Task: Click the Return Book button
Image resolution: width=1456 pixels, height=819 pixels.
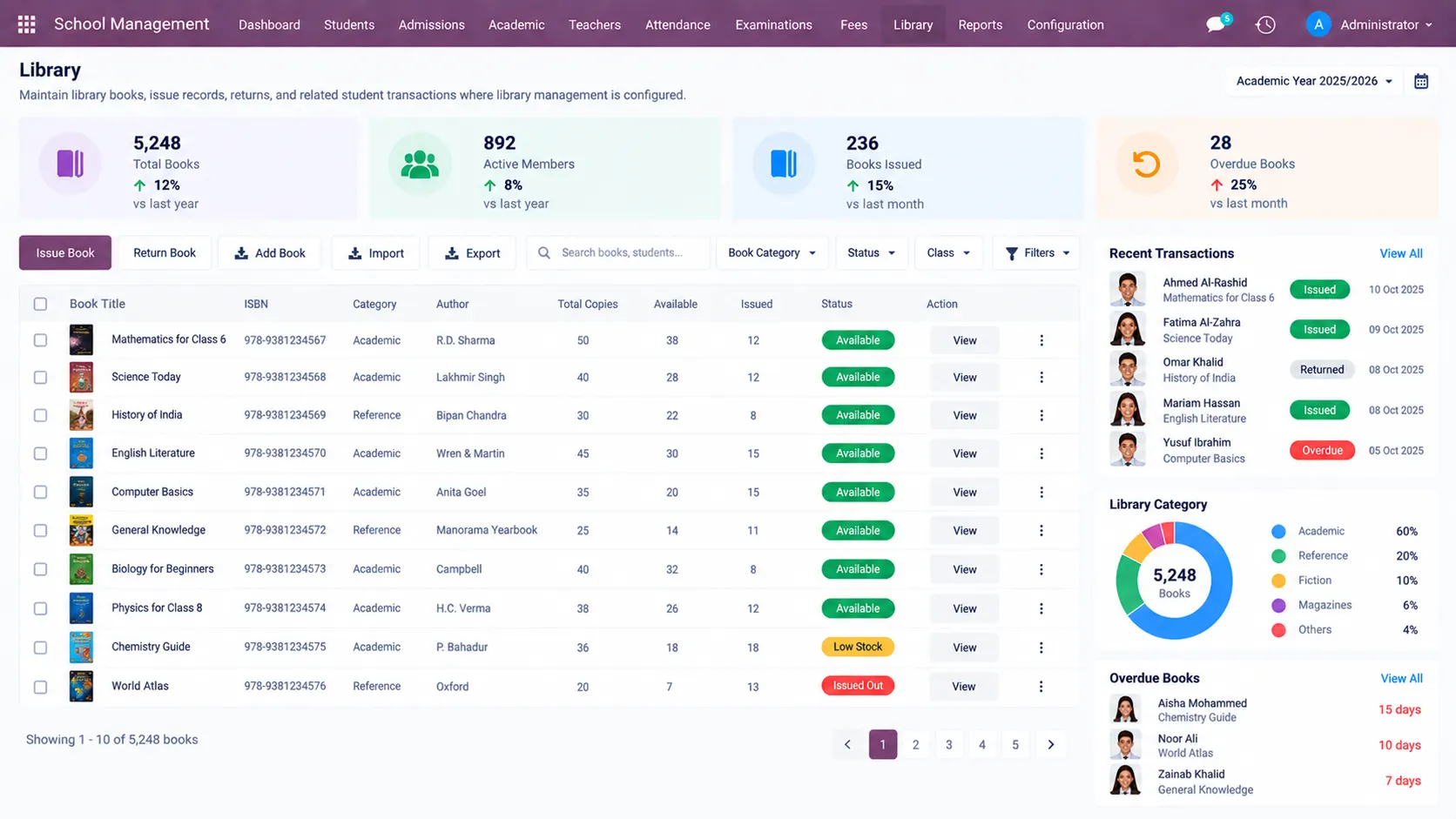Action: click(x=165, y=252)
